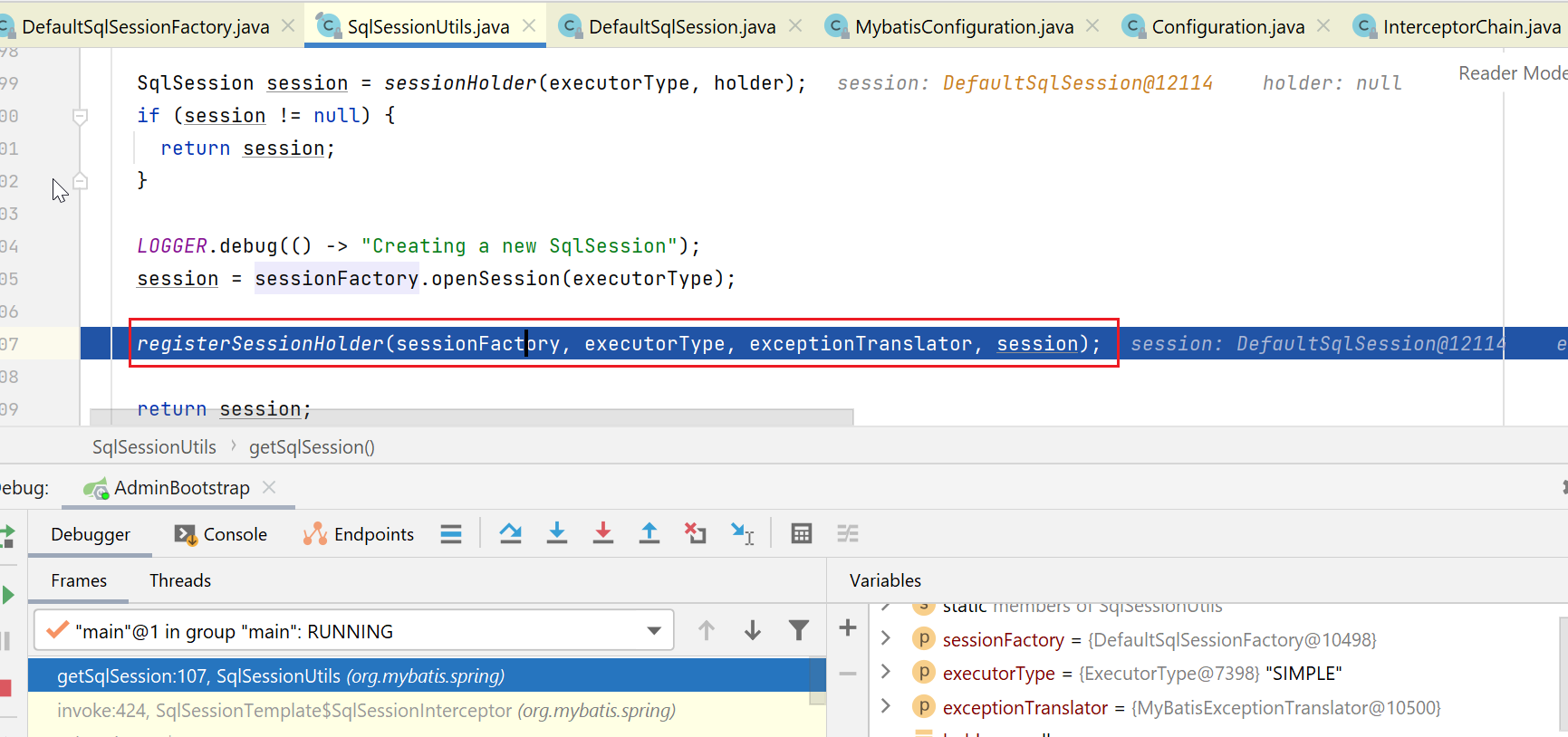Expand the sessionFactory variable node
This screenshot has width=1568, height=737.
coord(886,639)
